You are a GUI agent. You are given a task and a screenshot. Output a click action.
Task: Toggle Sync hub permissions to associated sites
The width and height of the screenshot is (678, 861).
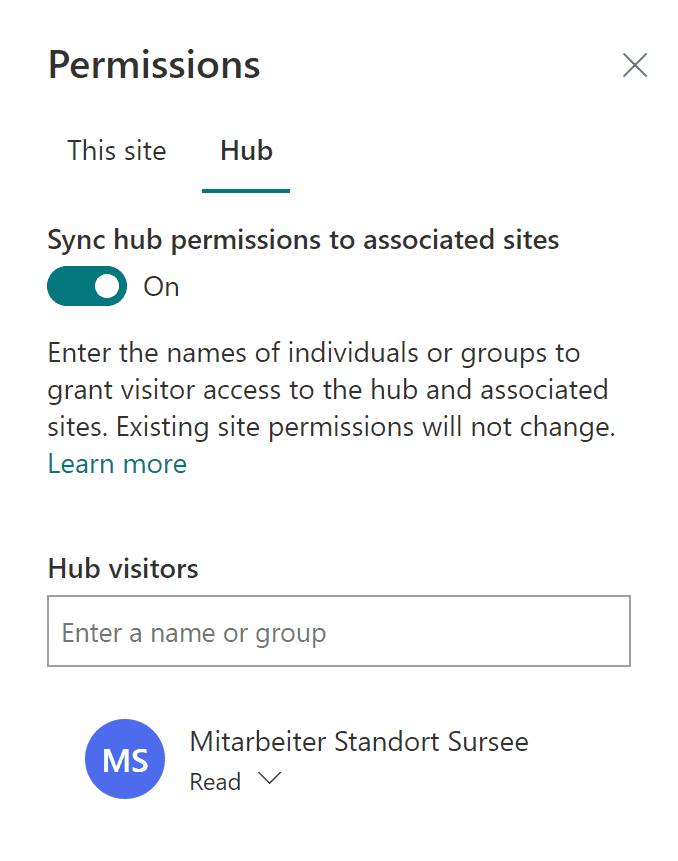87,286
